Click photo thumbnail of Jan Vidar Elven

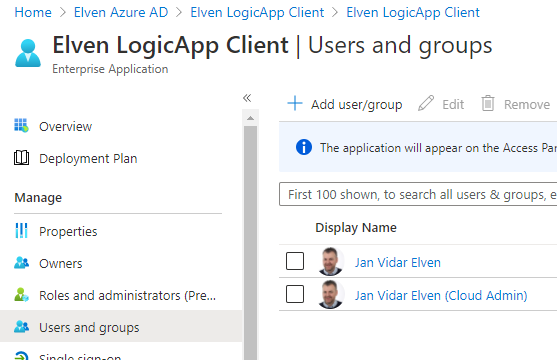click(330, 262)
